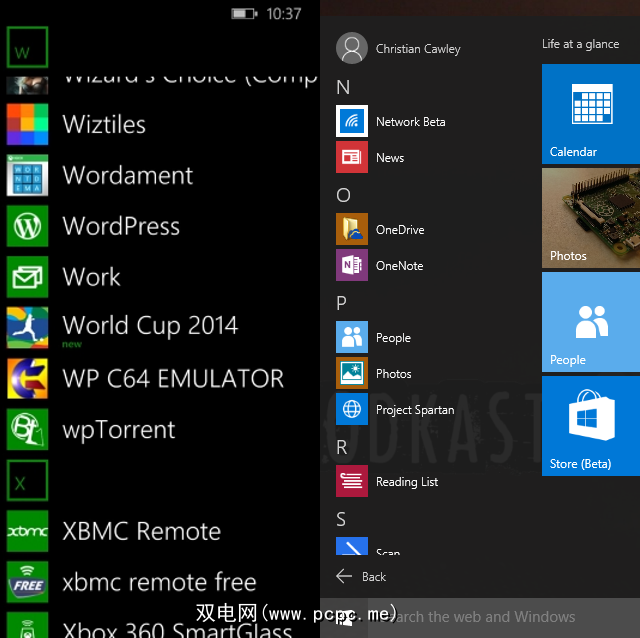This screenshot has height=638, width=640.
Task: Click the Christian Cawley user name
Action: coord(418,49)
